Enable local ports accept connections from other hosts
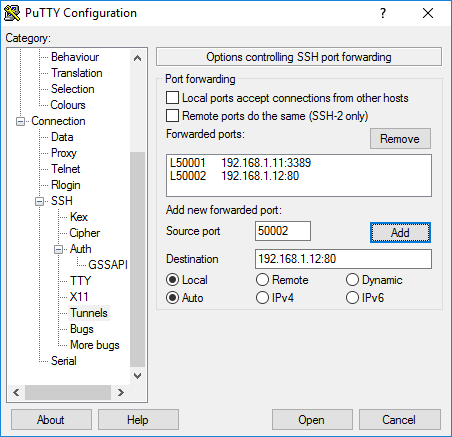Screen dimensions: 452x437 pyautogui.click(x=172, y=98)
